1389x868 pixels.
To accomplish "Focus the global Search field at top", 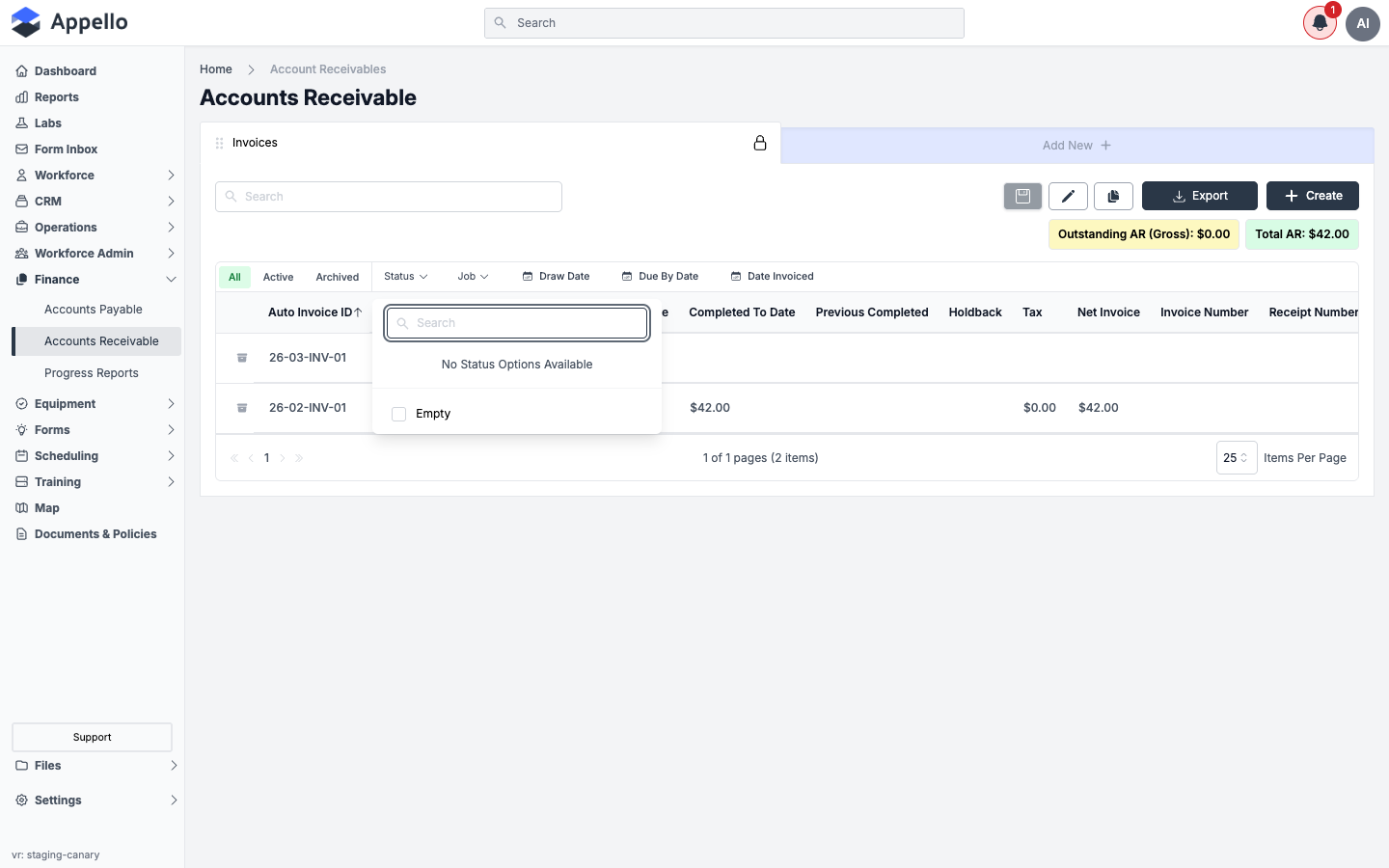I will coord(724,23).
